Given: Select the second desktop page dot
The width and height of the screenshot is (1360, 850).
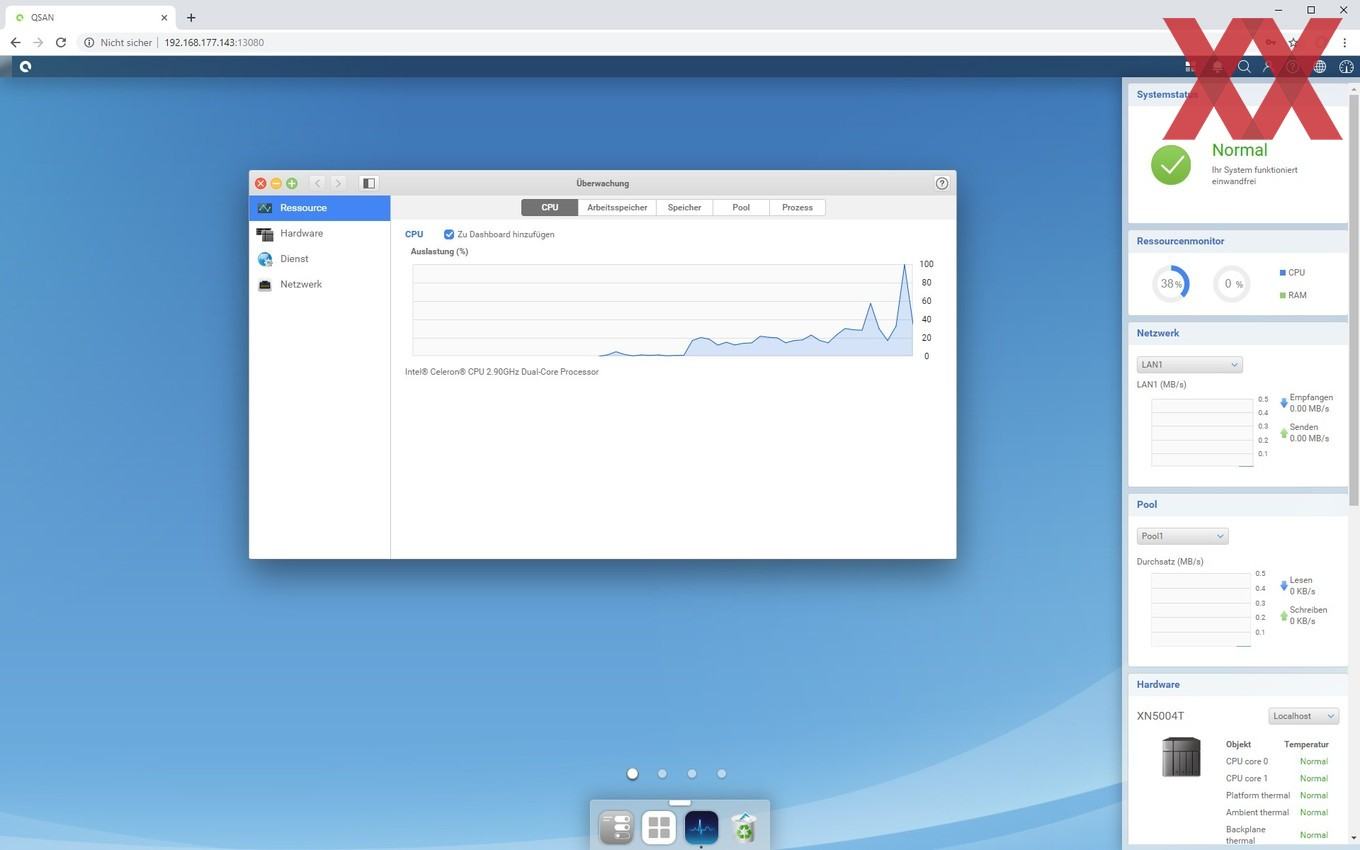Looking at the screenshot, I should click(662, 773).
